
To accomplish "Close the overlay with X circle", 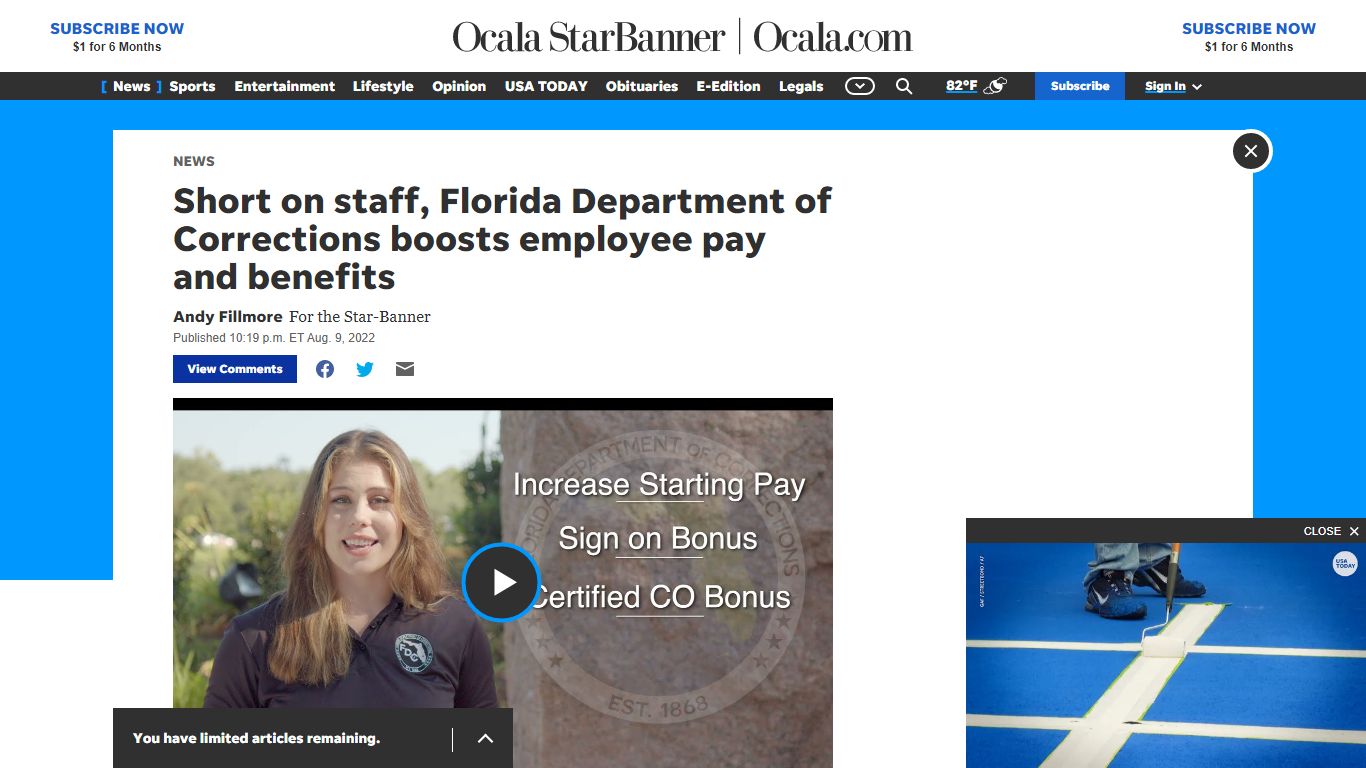I will tap(1251, 151).
